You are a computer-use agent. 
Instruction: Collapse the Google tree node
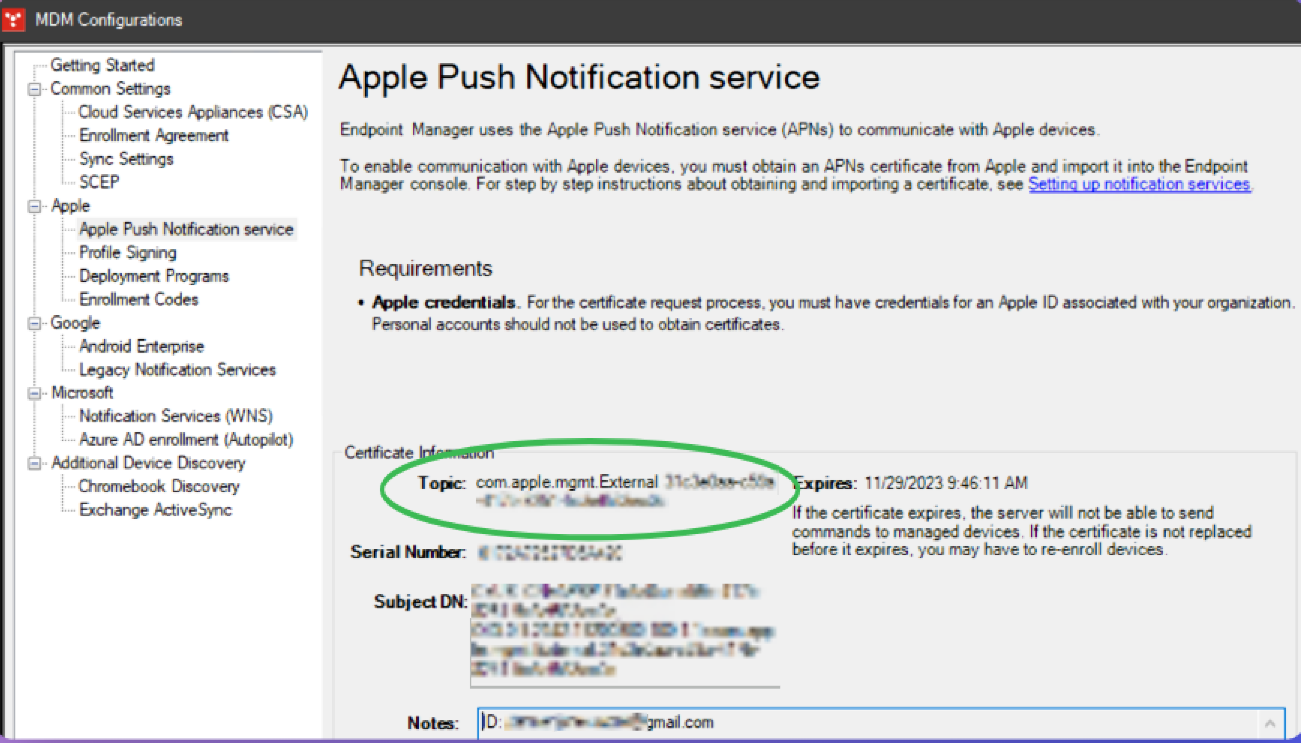click(37, 323)
